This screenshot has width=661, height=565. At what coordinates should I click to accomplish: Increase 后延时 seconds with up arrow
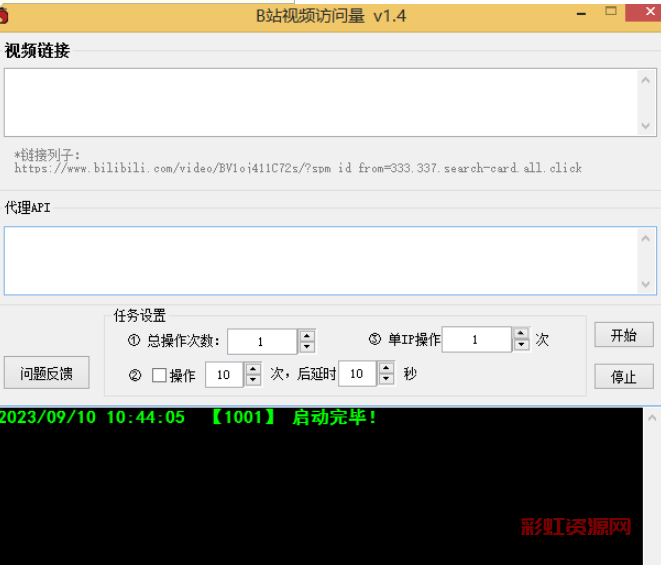pos(386,369)
